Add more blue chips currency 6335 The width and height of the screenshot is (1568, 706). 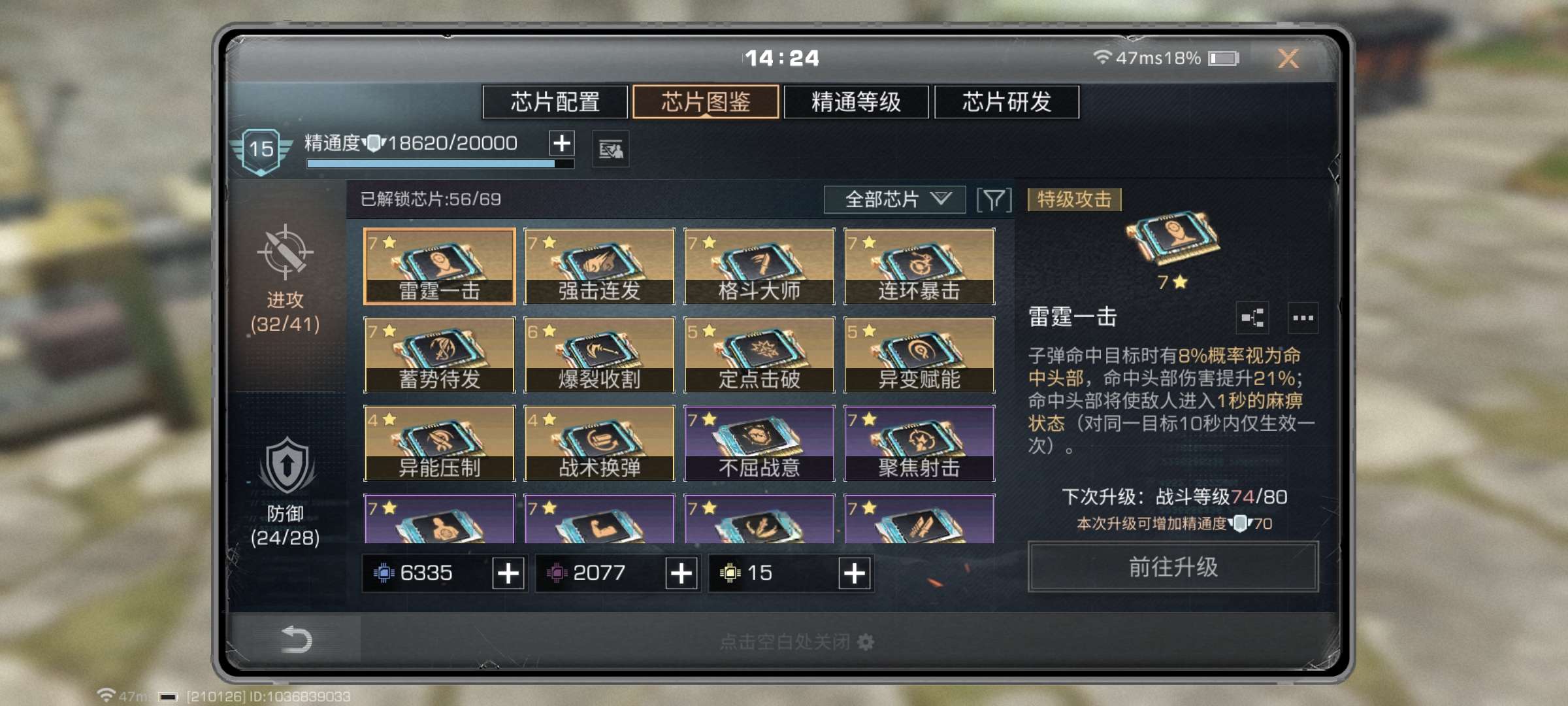coord(508,573)
